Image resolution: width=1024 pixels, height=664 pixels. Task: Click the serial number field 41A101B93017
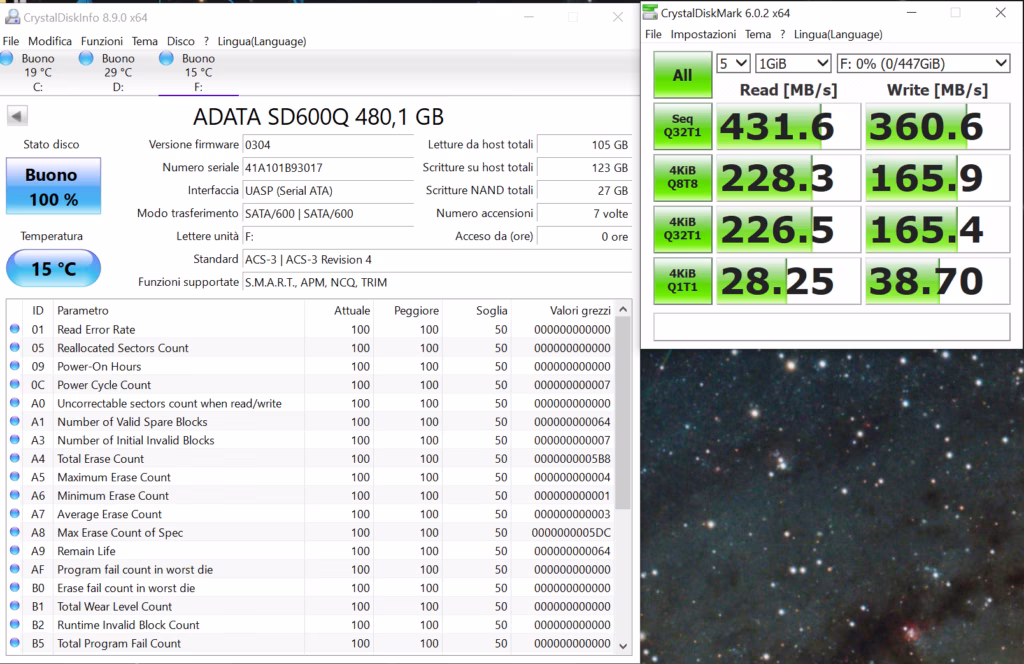(x=328, y=168)
